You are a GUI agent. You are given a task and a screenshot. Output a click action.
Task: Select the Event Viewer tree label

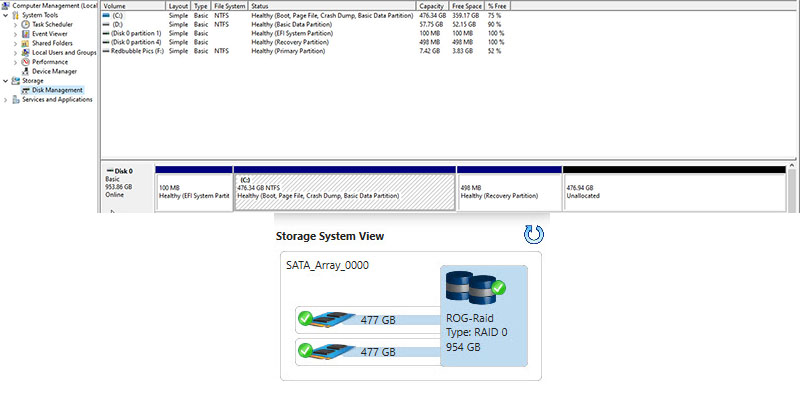point(49,34)
